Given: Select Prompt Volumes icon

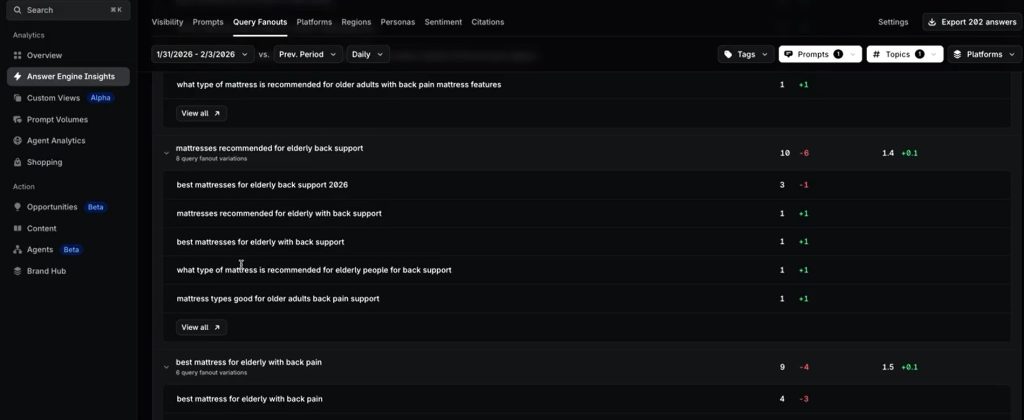Looking at the screenshot, I should [18, 120].
